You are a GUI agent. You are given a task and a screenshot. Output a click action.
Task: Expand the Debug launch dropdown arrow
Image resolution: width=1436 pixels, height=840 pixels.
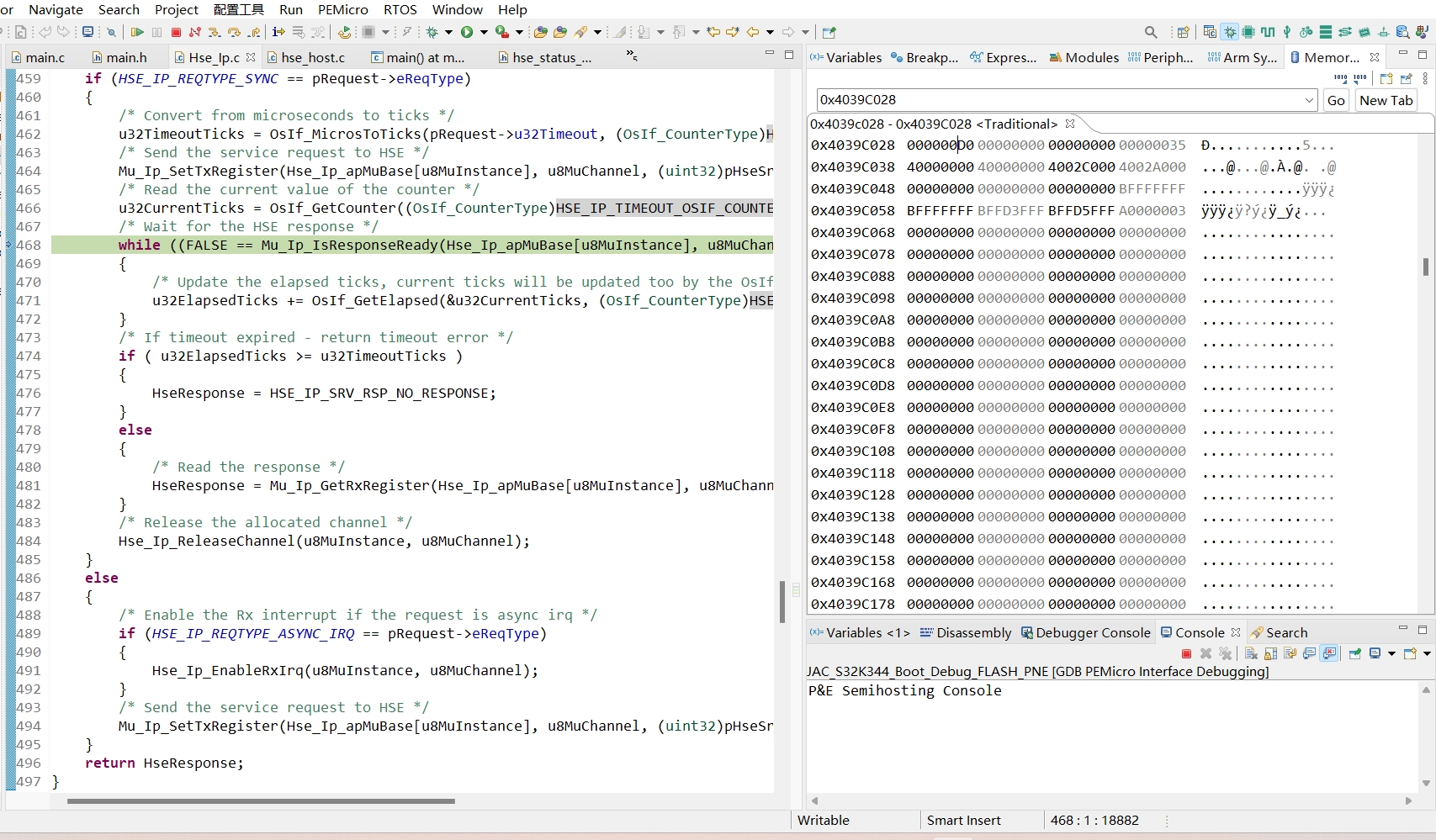pos(448,32)
